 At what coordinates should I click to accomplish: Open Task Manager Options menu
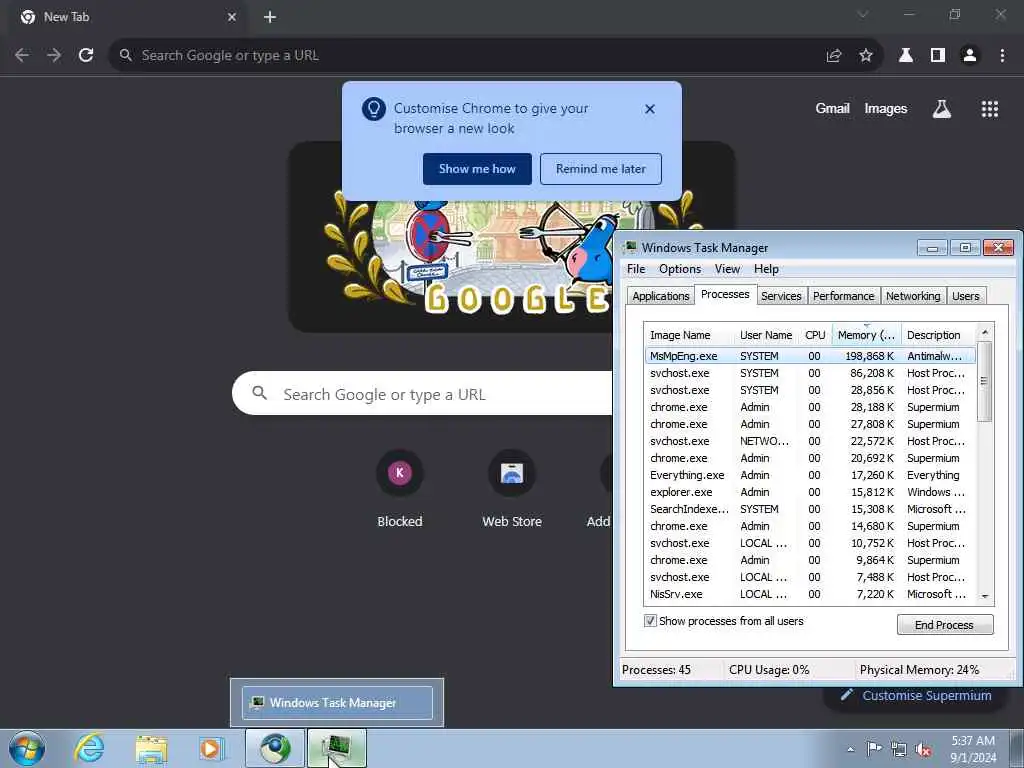point(680,269)
